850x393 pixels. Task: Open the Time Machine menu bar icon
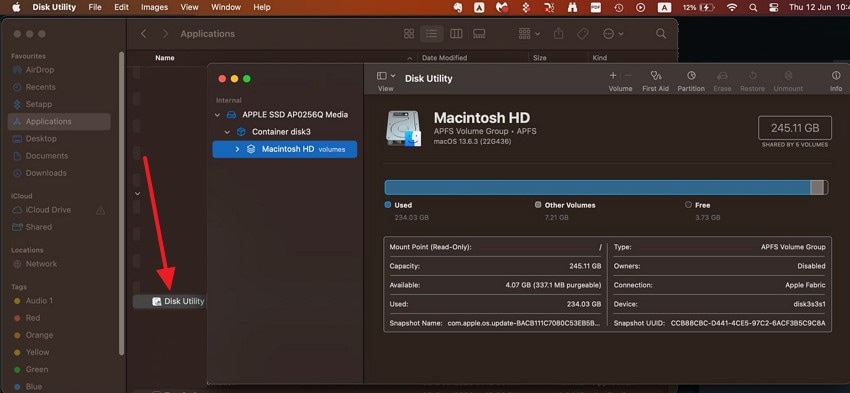click(x=619, y=8)
